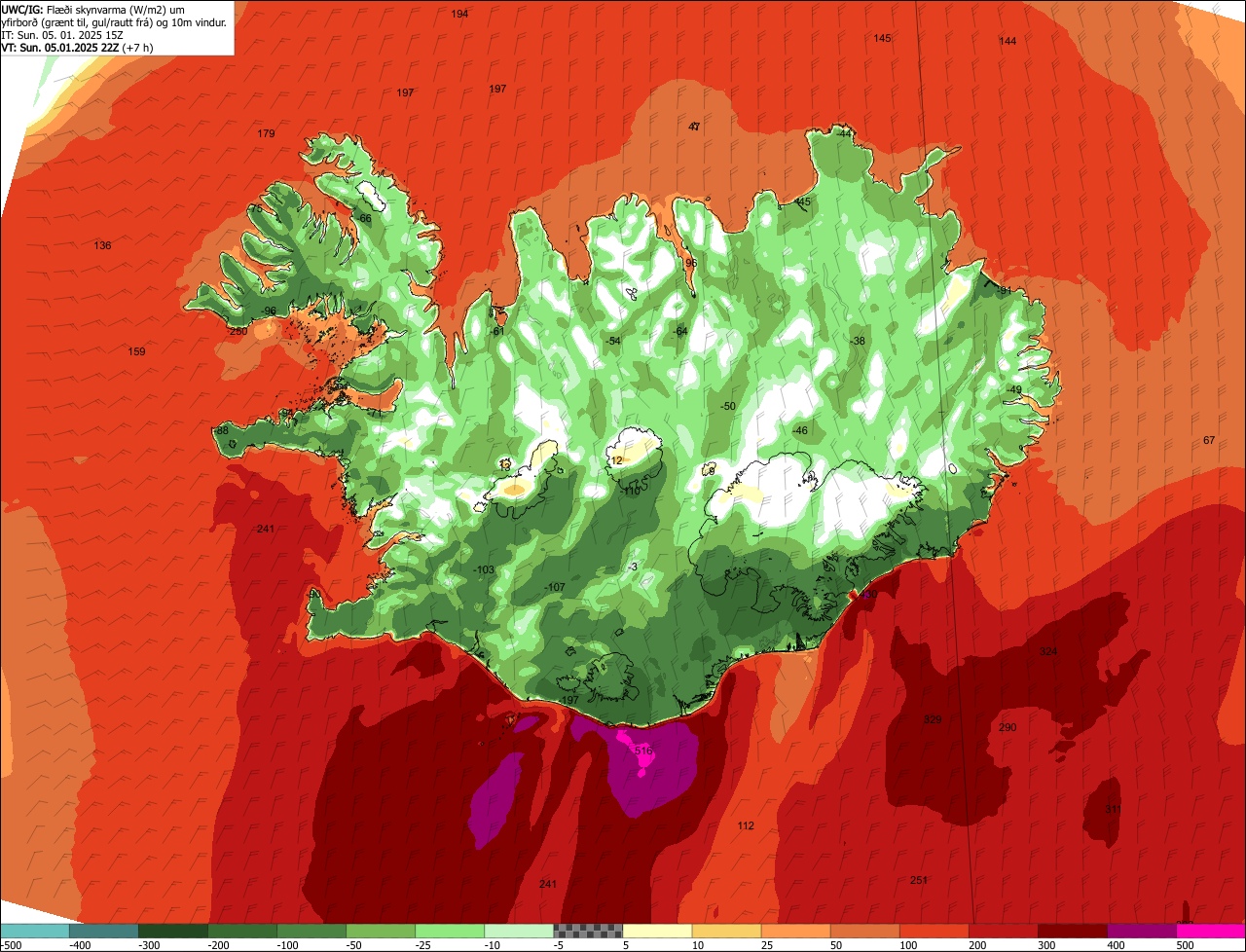1246x952 pixels.
Task: Click the 112 flux value
Action: pyautogui.click(x=746, y=825)
